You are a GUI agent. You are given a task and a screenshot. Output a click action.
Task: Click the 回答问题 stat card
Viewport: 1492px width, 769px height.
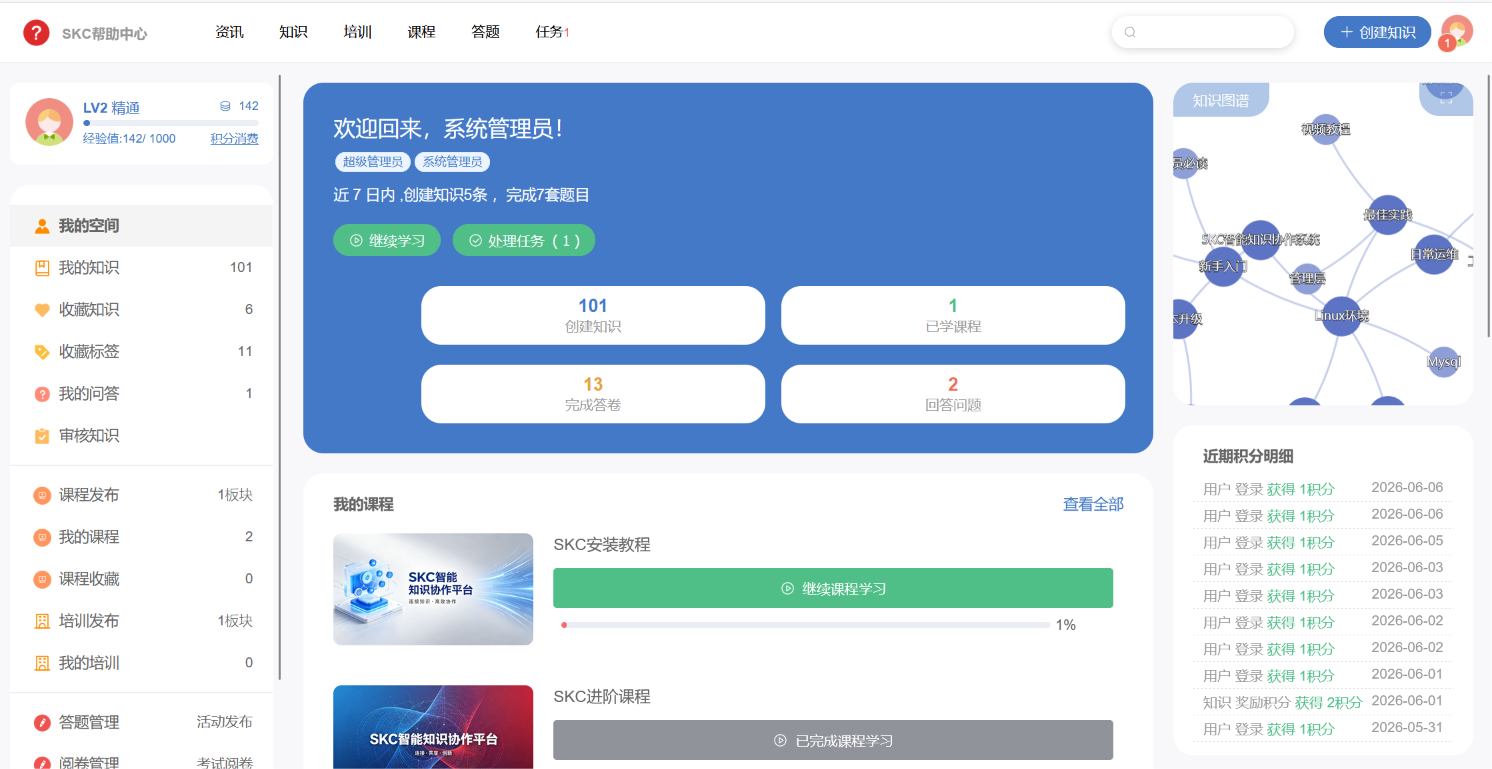click(953, 394)
